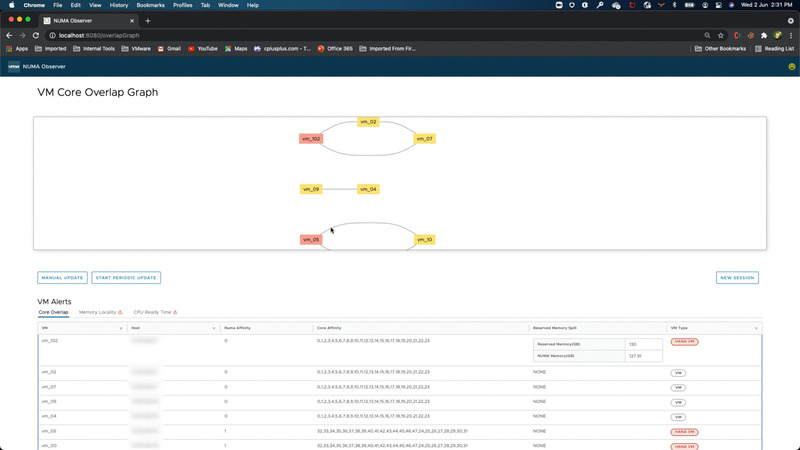Open a new browser tab
Image resolution: width=800 pixels, height=450 pixels.
(x=148, y=21)
